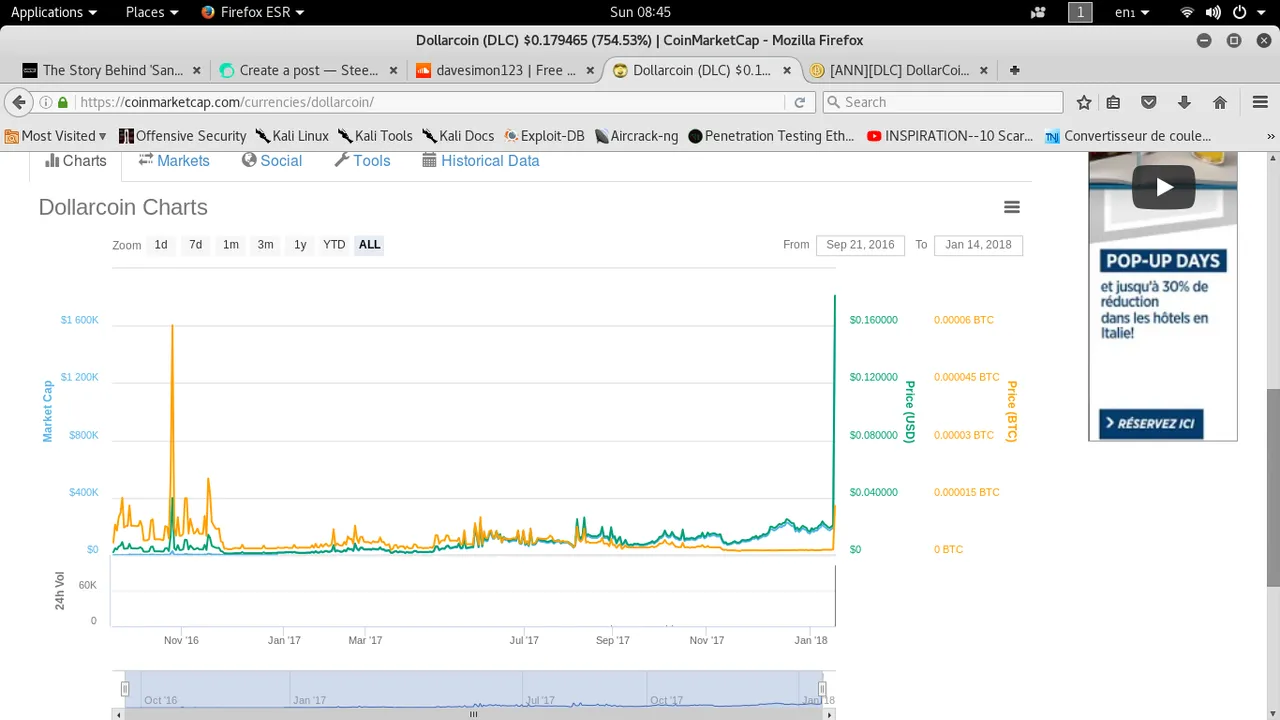Click Firefox back navigation arrow
This screenshot has width=1280, height=720.
coord(19,102)
